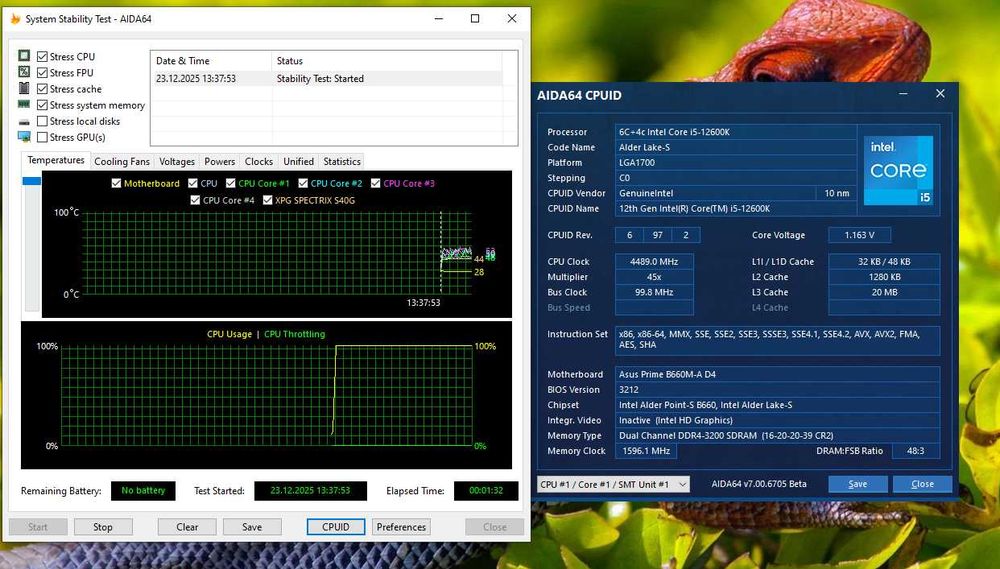
Task: Click Save in AIDA64 CPUID window
Action: tap(858, 484)
